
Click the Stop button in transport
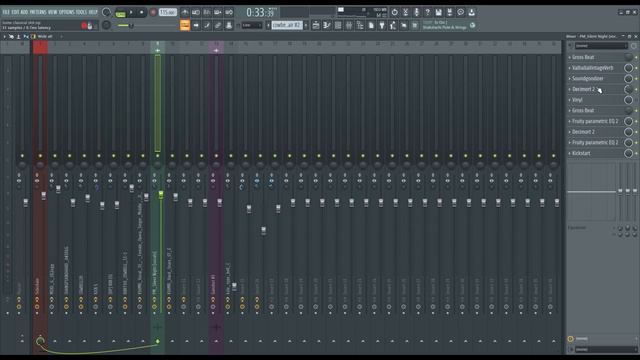pyautogui.click(x=142, y=13)
